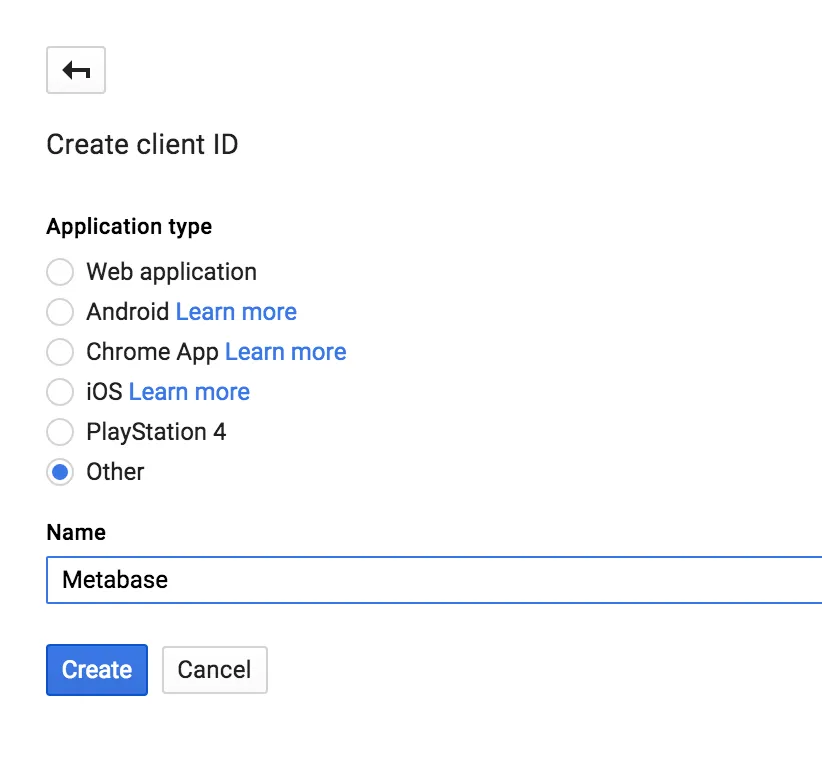Pick the iOS application type
Screen dimensions: 822x770
pyautogui.click(x=60, y=392)
